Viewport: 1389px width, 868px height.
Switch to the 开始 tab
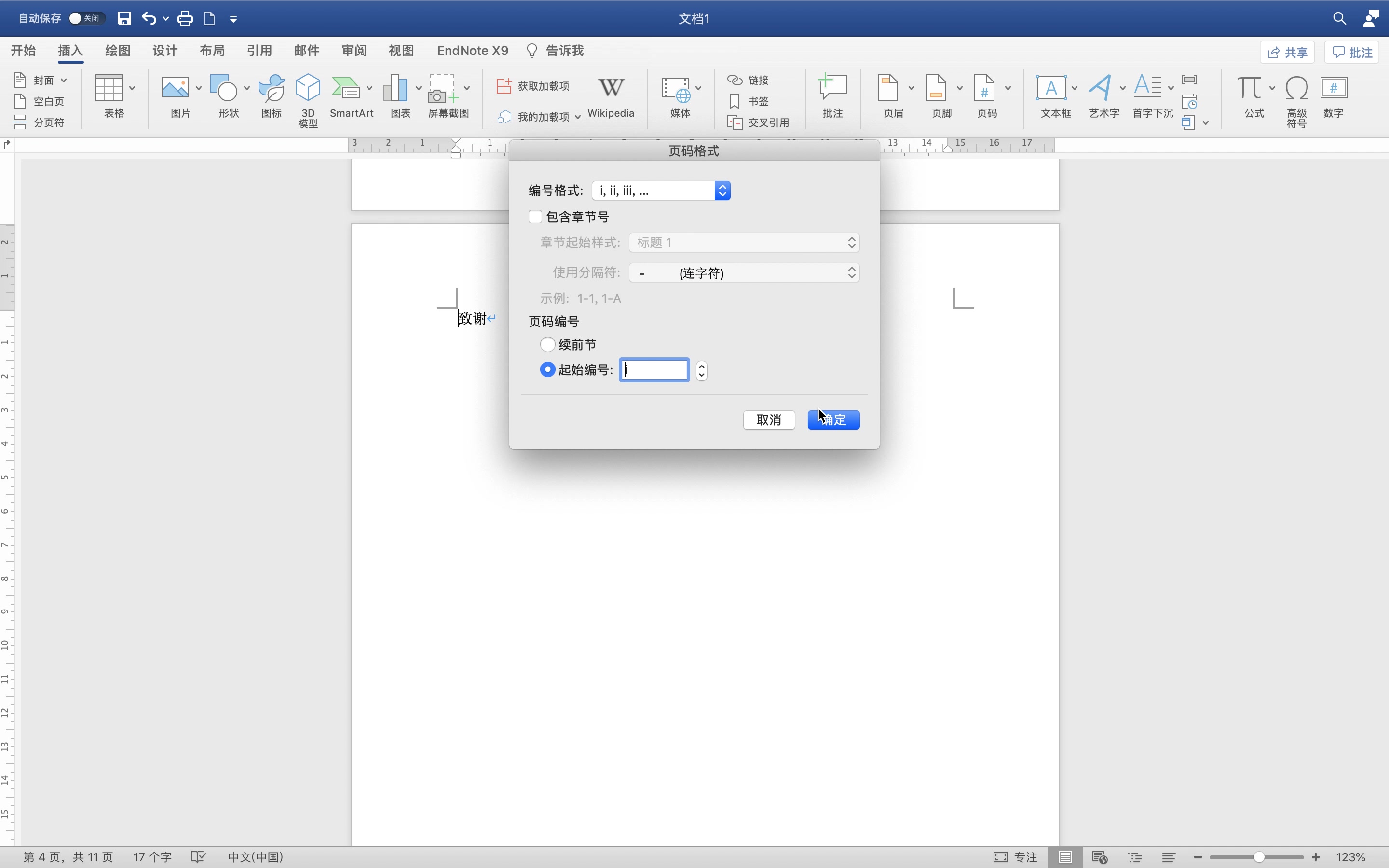point(23,51)
